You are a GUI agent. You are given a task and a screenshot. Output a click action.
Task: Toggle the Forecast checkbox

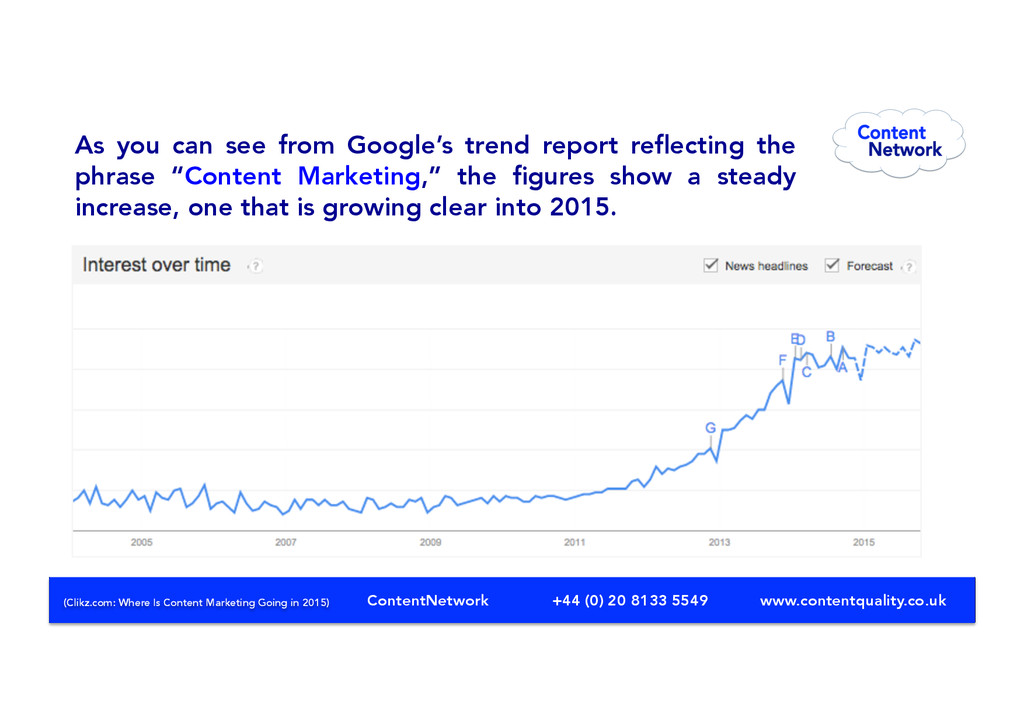point(831,265)
